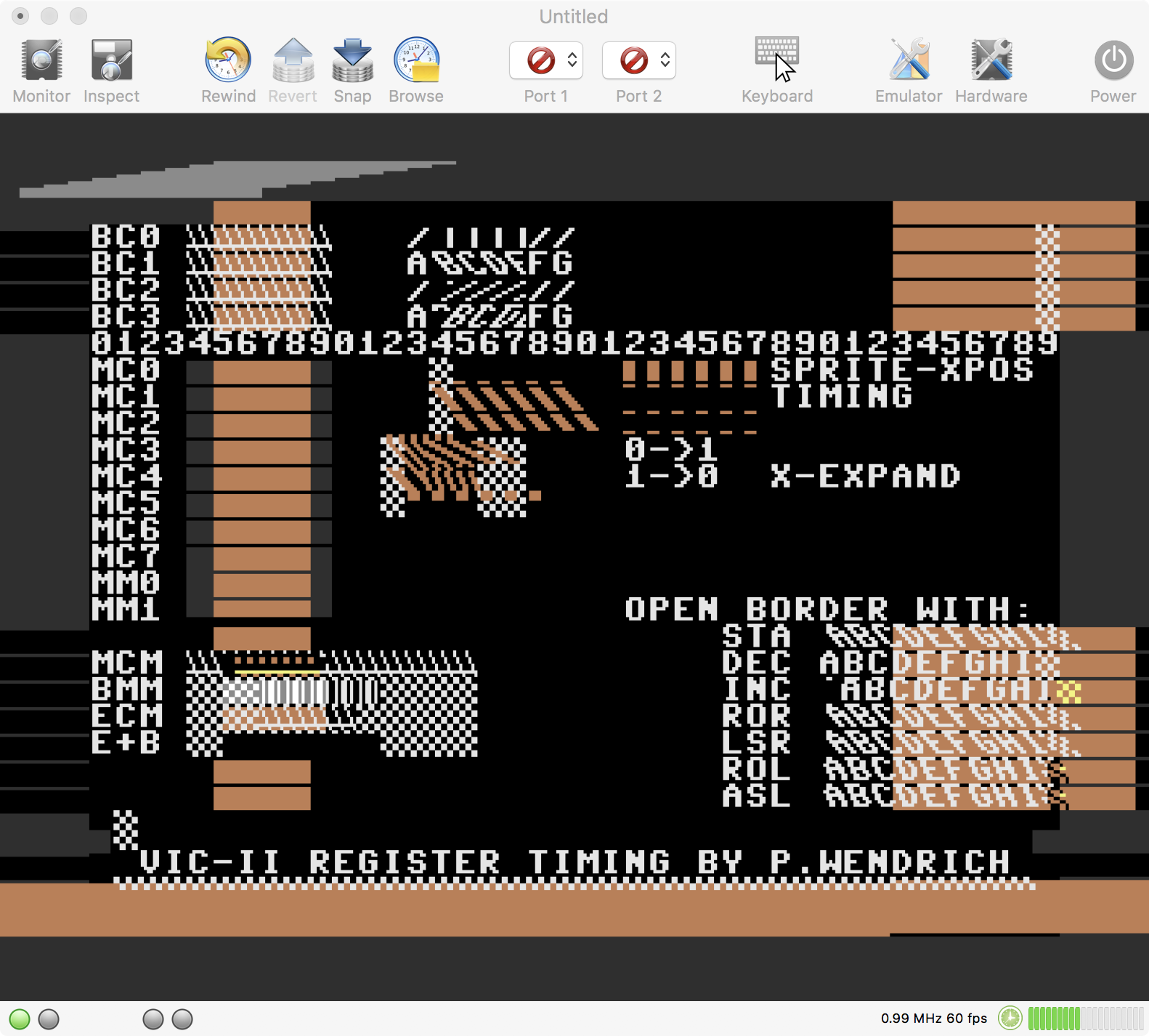Click the third status bar LED
This screenshot has width=1149, height=1036.
click(153, 1019)
